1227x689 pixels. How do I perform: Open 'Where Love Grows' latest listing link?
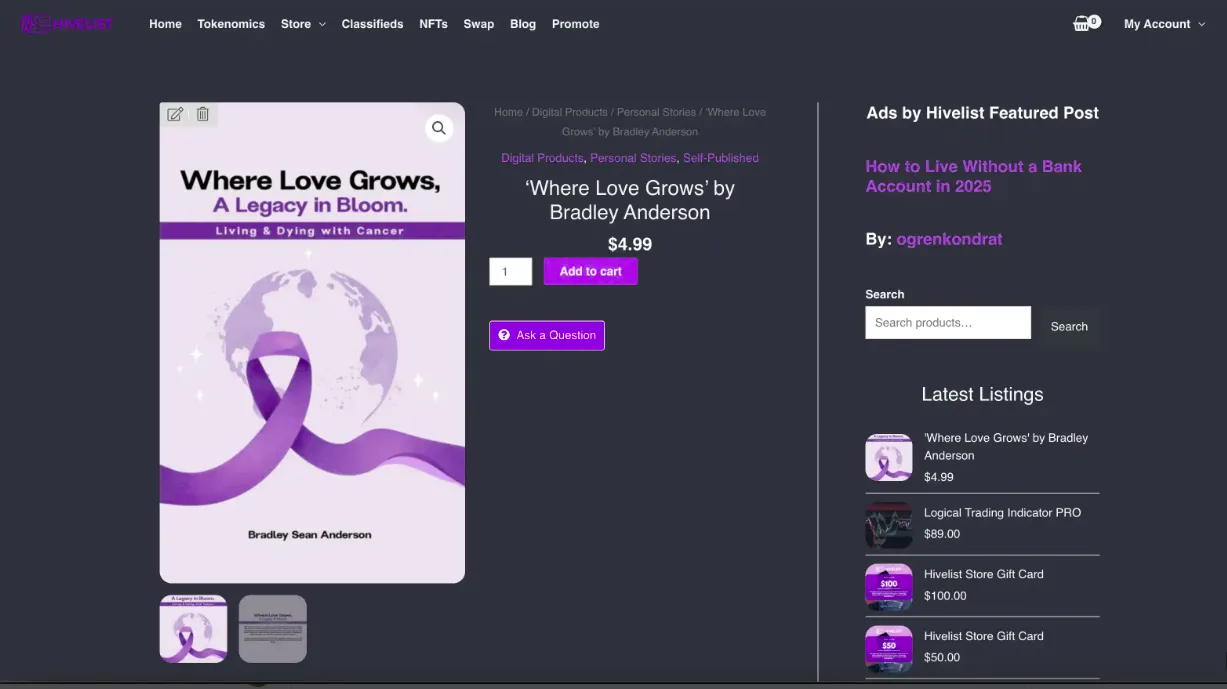1006,446
